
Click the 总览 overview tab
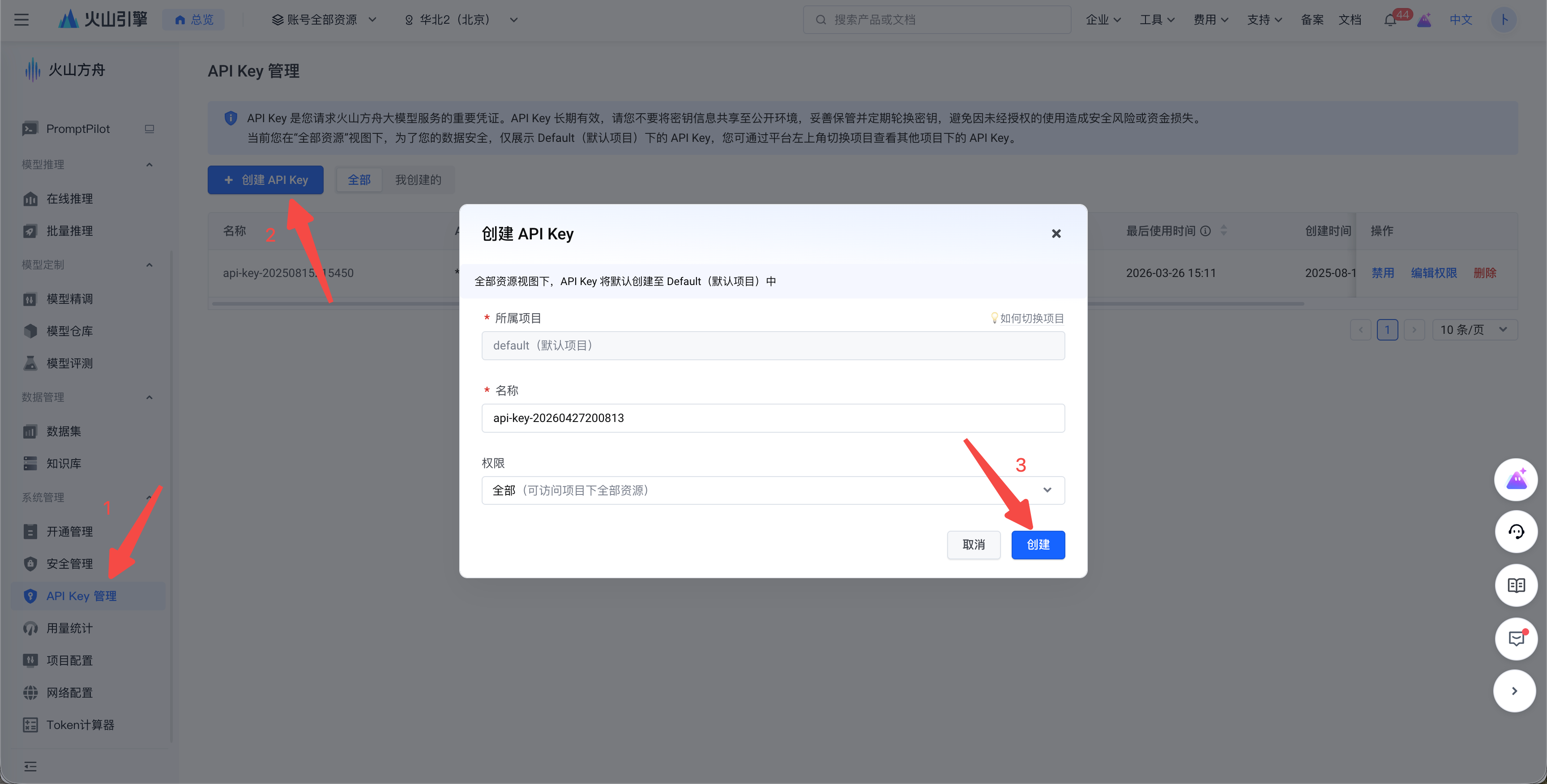pyautogui.click(x=193, y=20)
